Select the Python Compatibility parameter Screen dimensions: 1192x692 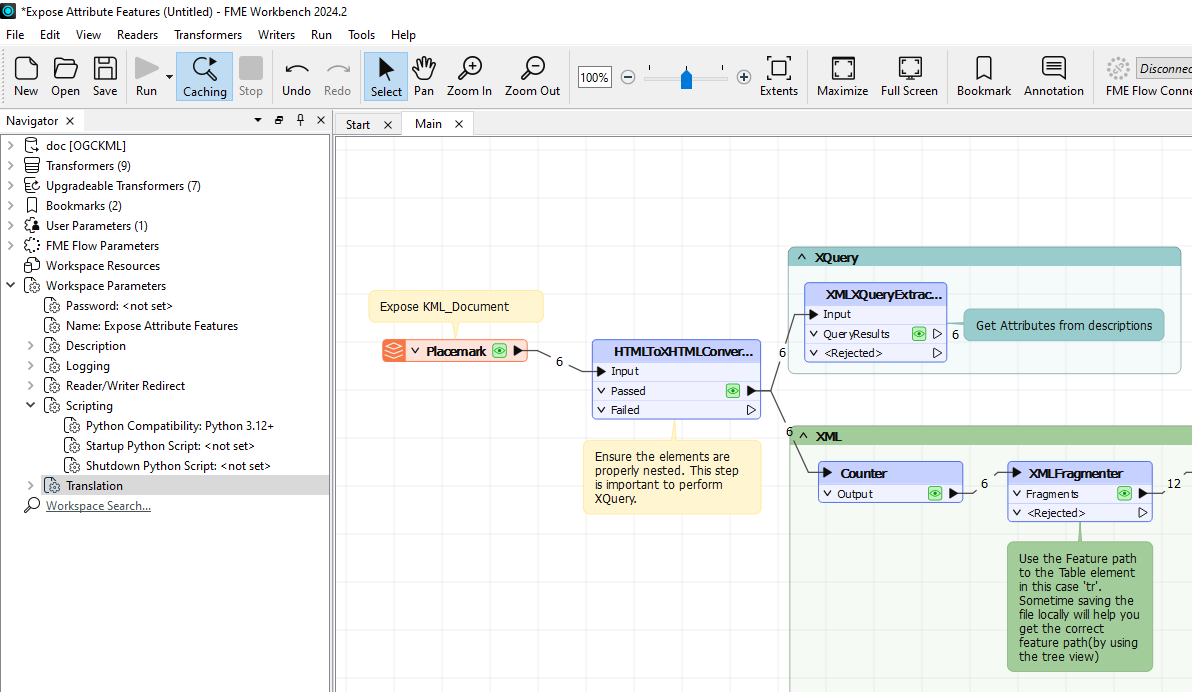pyautogui.click(x=179, y=426)
